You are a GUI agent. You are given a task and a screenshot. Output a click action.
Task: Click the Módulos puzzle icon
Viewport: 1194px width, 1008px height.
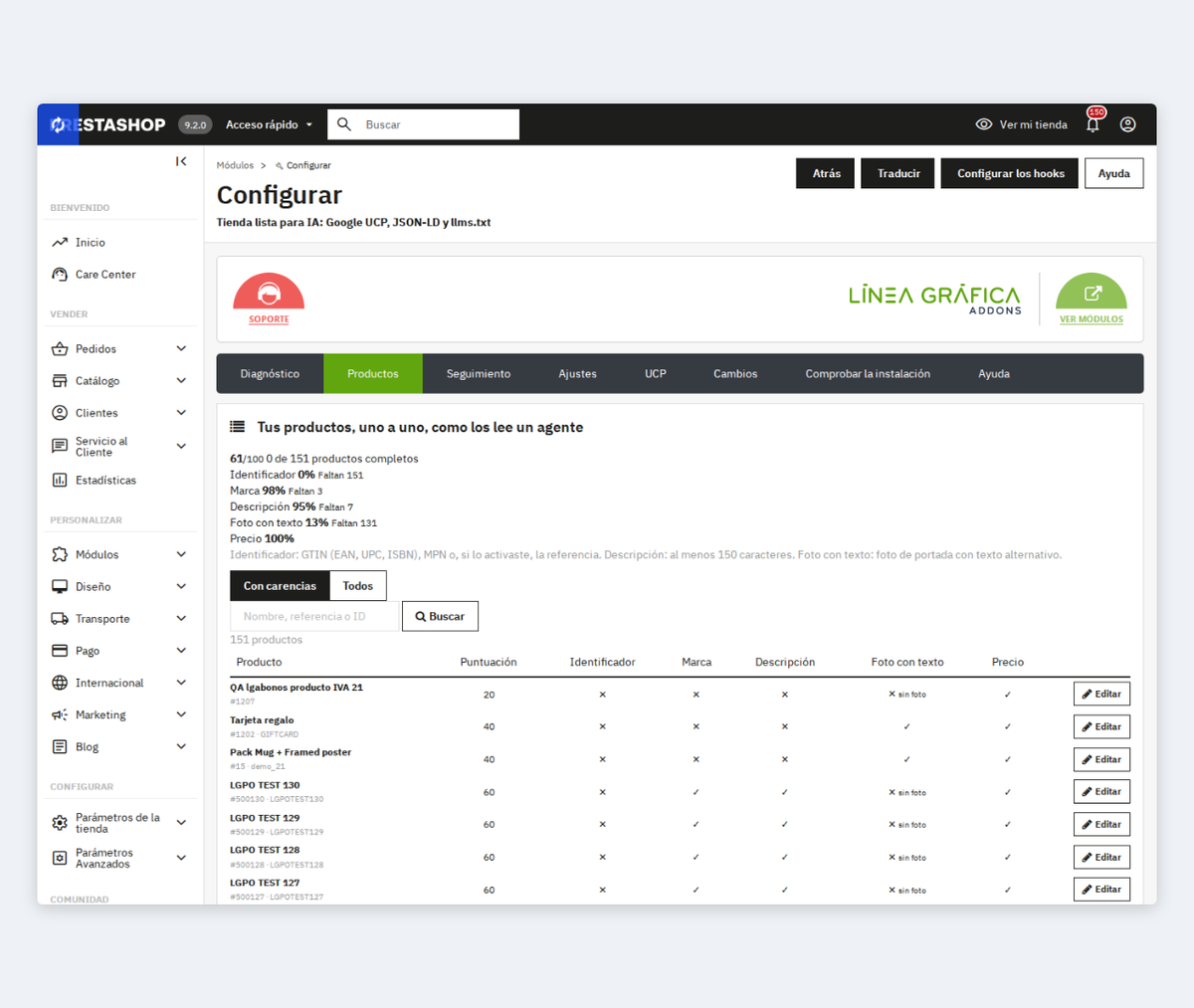60,554
